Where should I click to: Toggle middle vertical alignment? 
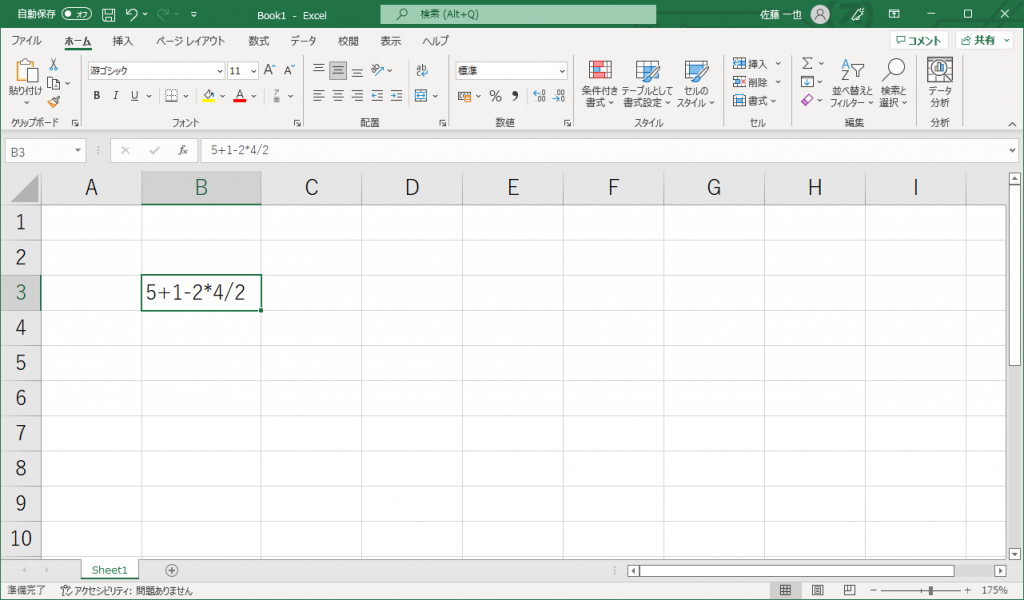click(338, 70)
